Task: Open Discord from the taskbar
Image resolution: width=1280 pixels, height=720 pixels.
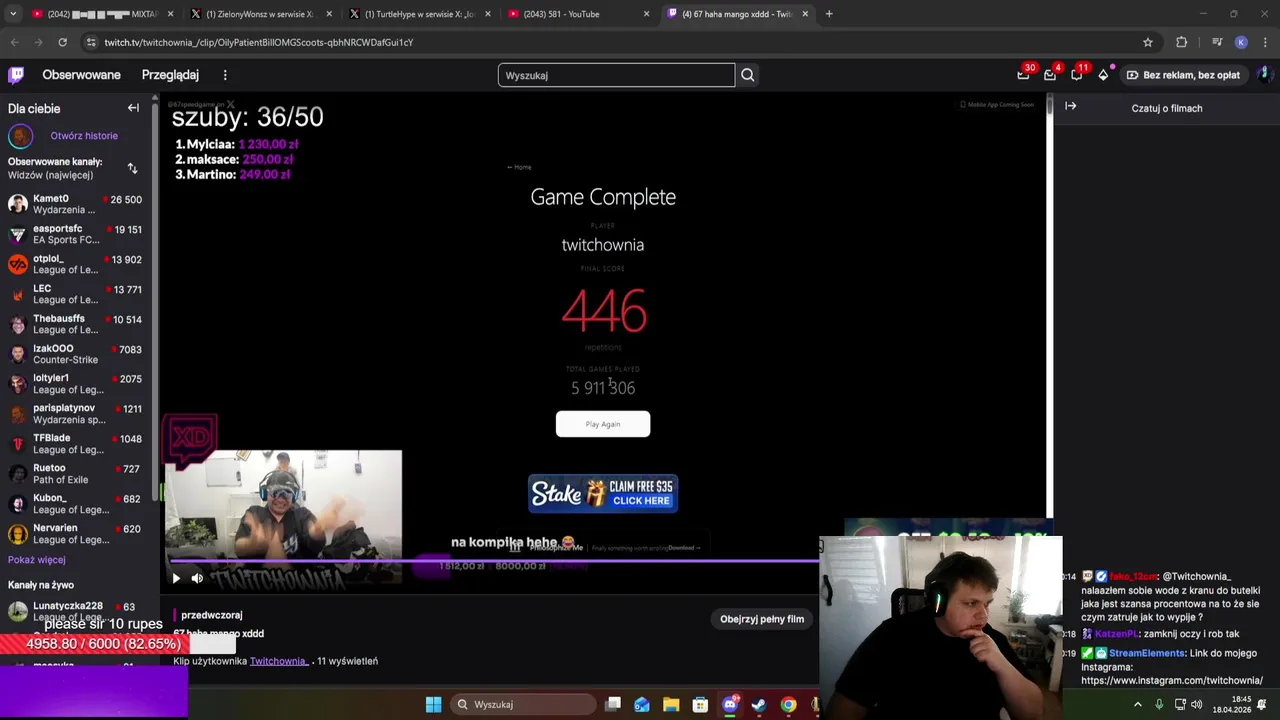Action: click(x=730, y=704)
